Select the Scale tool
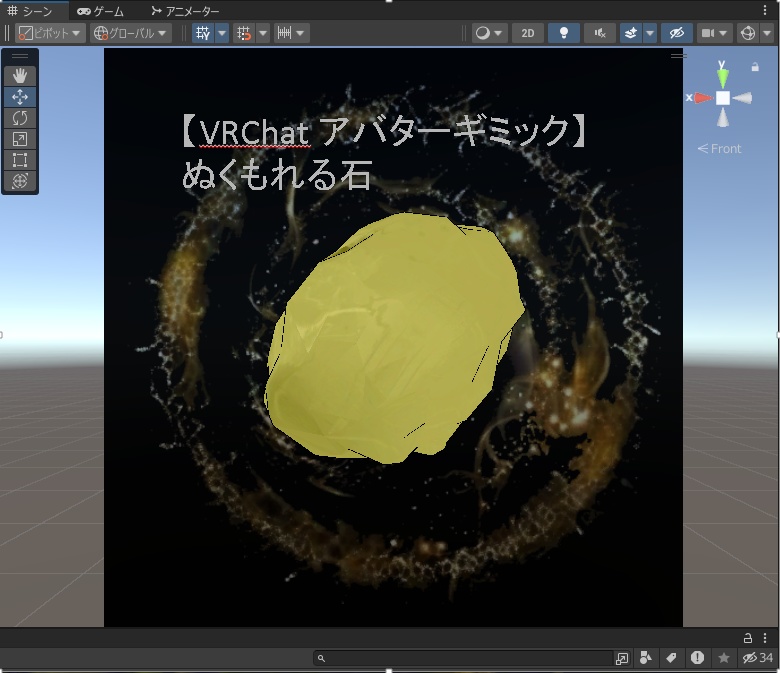 pos(20,139)
